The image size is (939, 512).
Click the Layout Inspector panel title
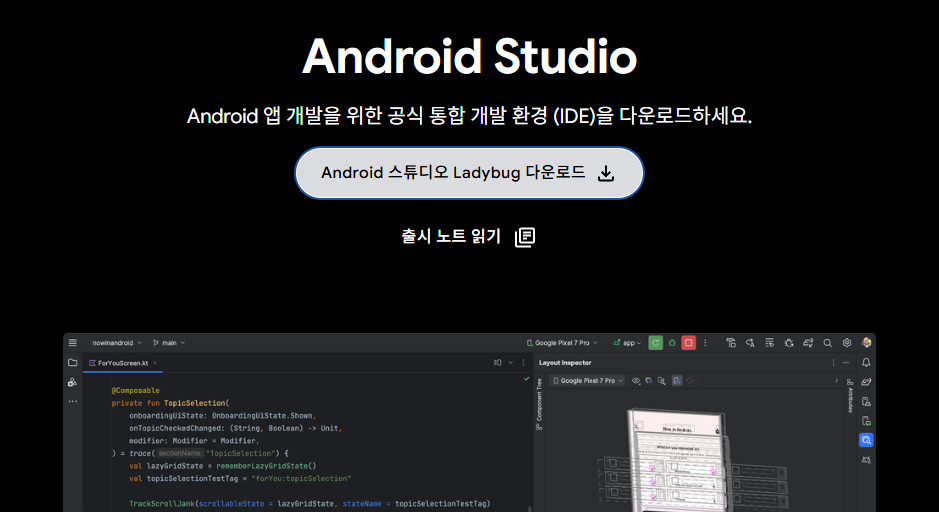pyautogui.click(x=565, y=362)
